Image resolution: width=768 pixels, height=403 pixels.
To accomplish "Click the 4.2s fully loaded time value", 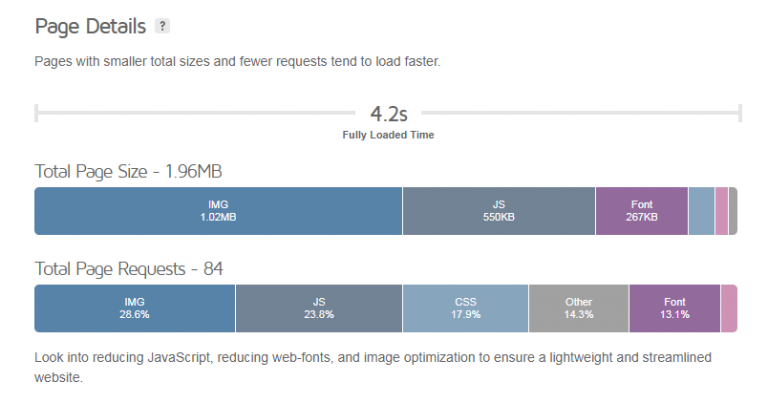I will (388, 113).
